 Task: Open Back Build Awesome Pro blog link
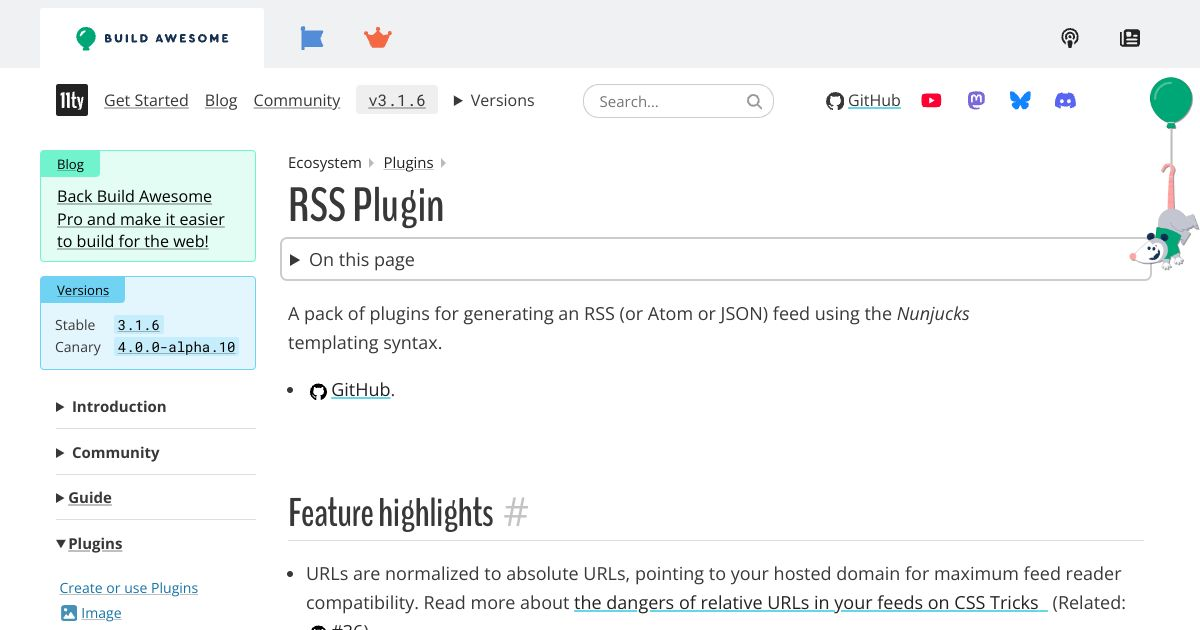coord(141,219)
